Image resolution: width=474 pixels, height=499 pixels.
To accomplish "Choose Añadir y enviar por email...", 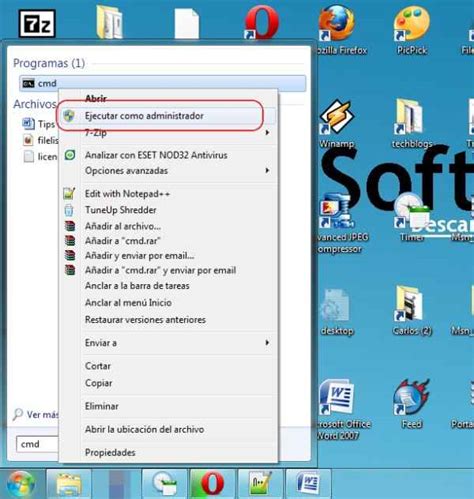I will tap(139, 256).
